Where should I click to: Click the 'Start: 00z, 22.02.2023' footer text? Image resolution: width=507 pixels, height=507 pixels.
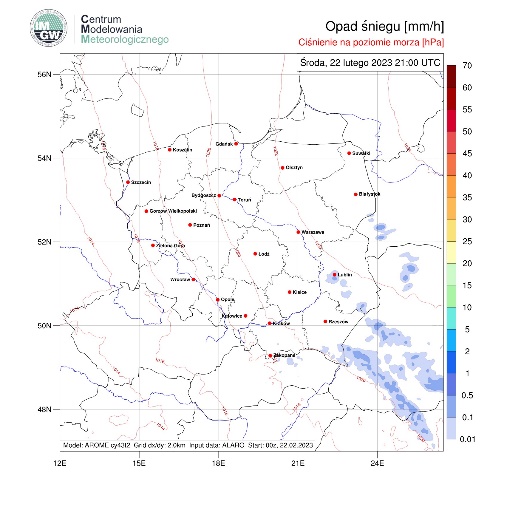click(281, 445)
